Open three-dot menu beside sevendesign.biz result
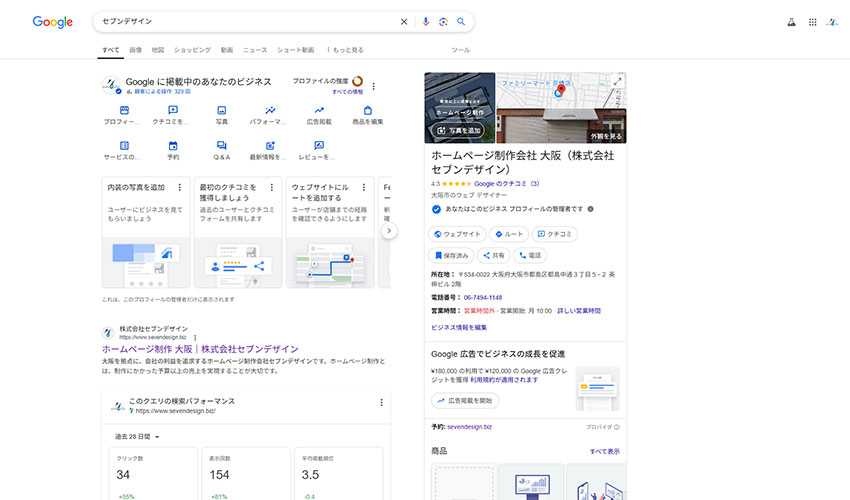The image size is (850, 500). point(195,337)
